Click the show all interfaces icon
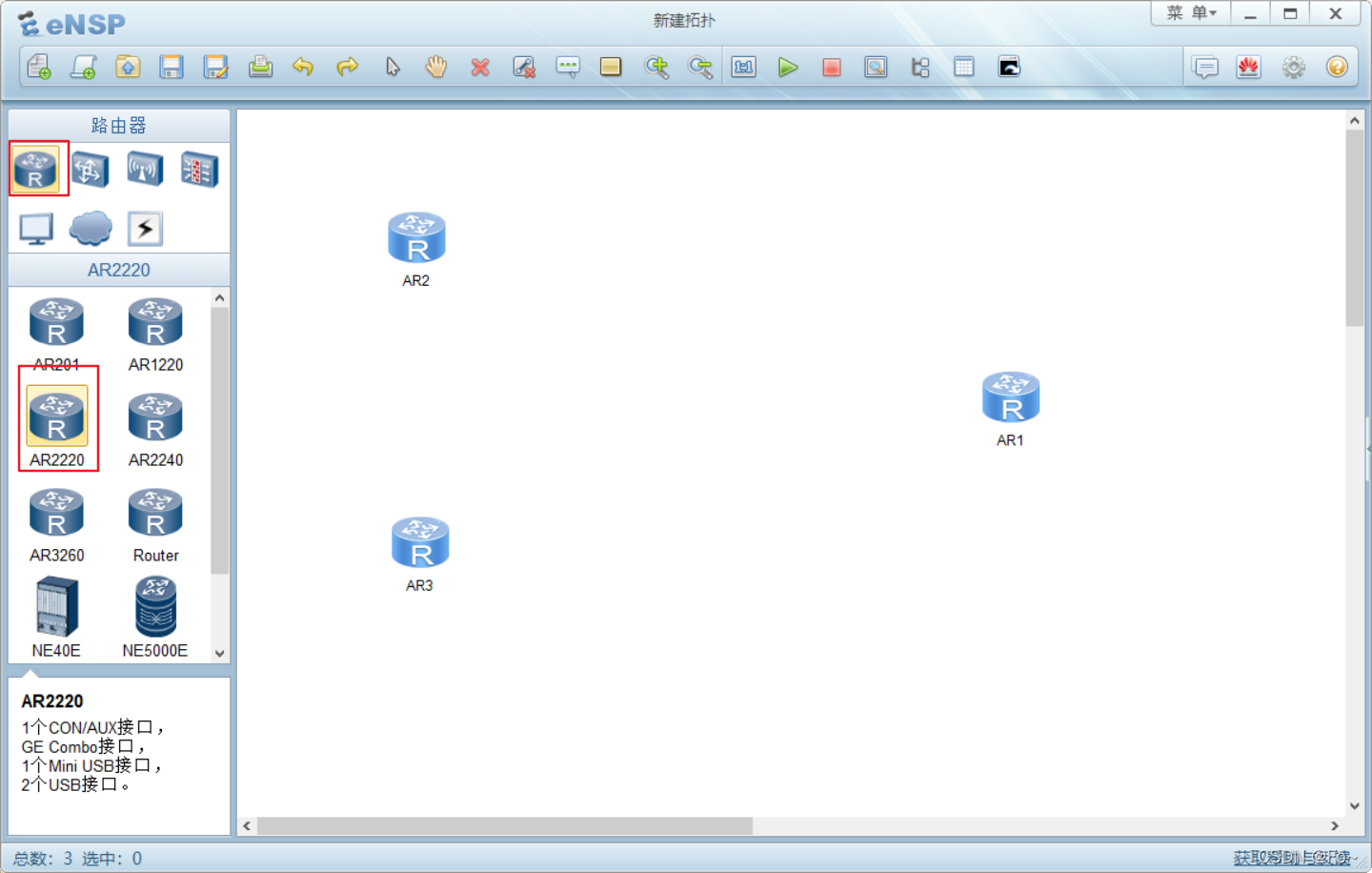The width and height of the screenshot is (1372, 873). tap(920, 67)
